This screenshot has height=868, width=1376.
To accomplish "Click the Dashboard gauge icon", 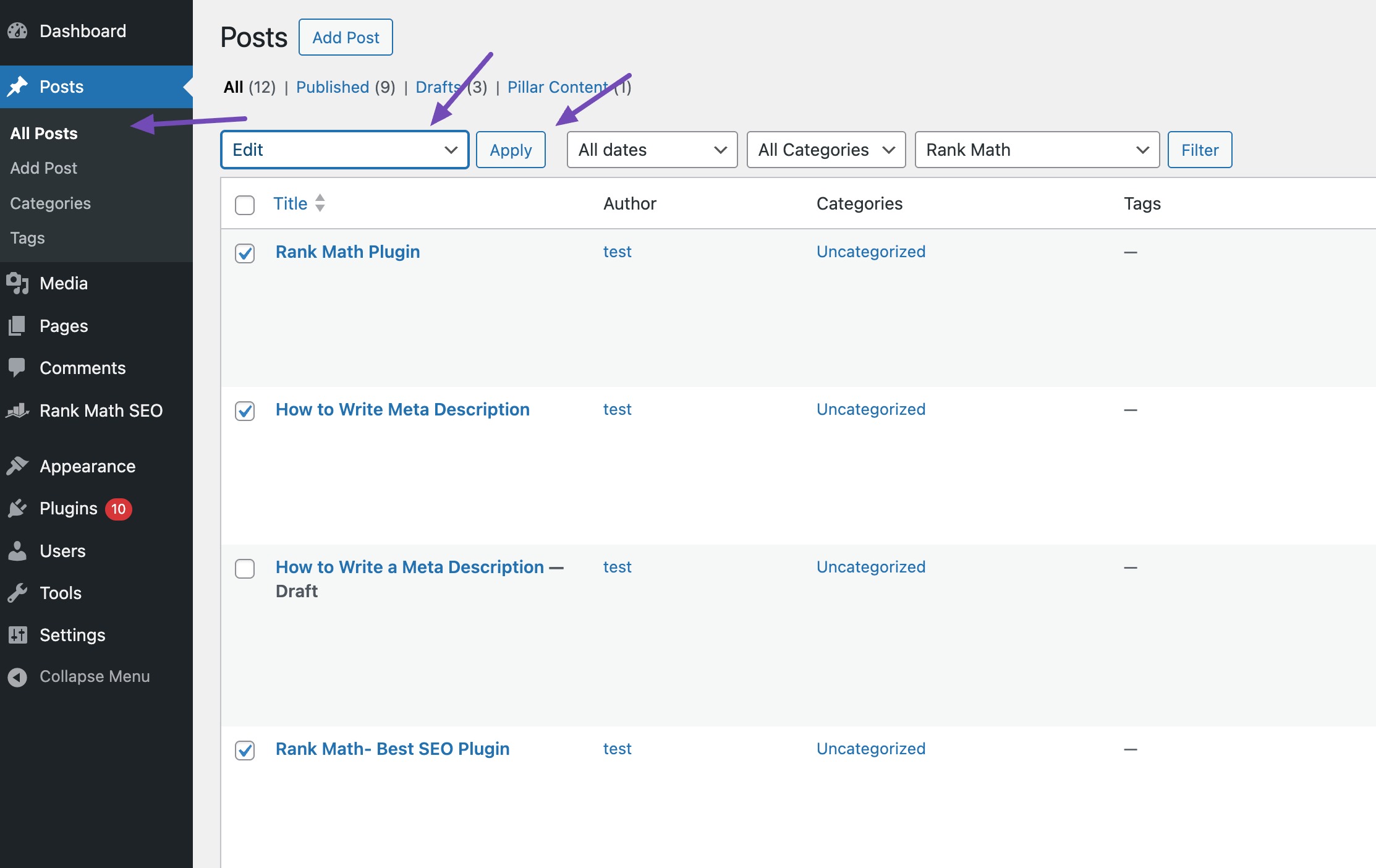I will coord(18,31).
